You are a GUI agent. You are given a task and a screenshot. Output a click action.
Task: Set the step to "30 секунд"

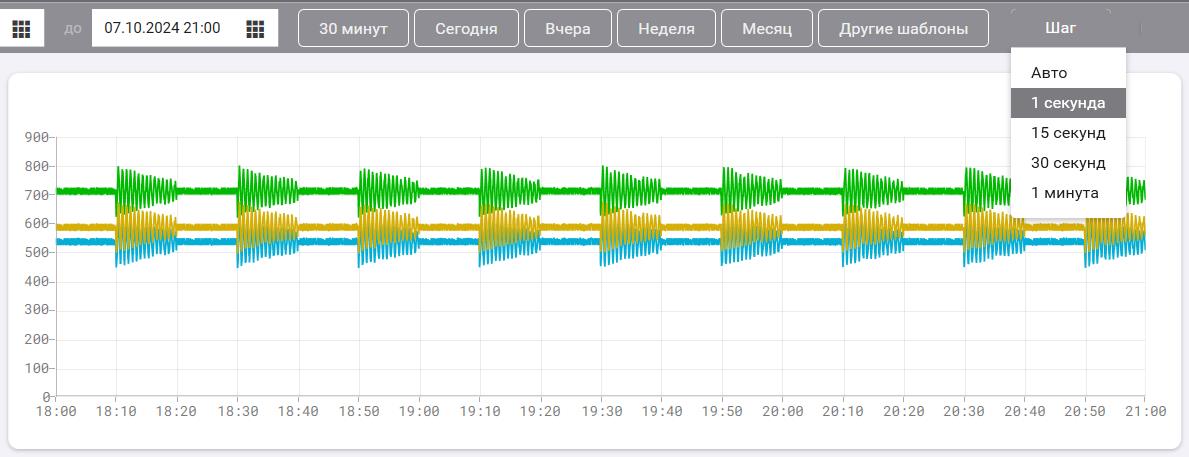1067,163
